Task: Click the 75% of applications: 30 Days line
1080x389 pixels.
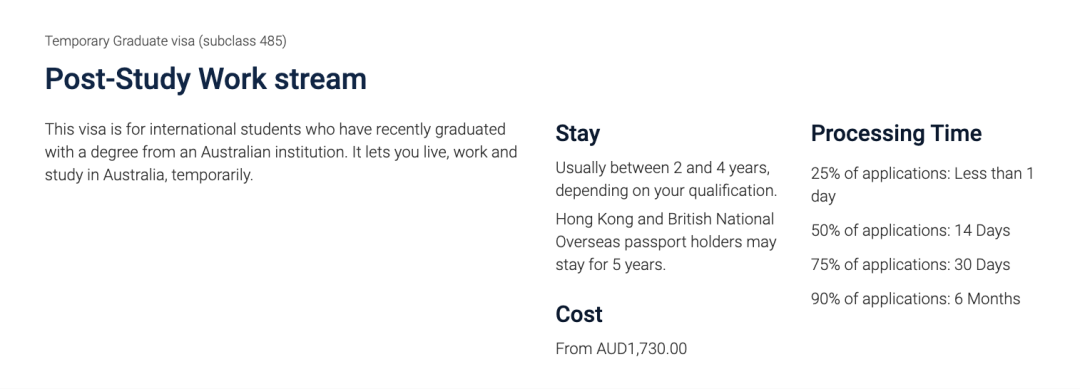Action: (910, 265)
